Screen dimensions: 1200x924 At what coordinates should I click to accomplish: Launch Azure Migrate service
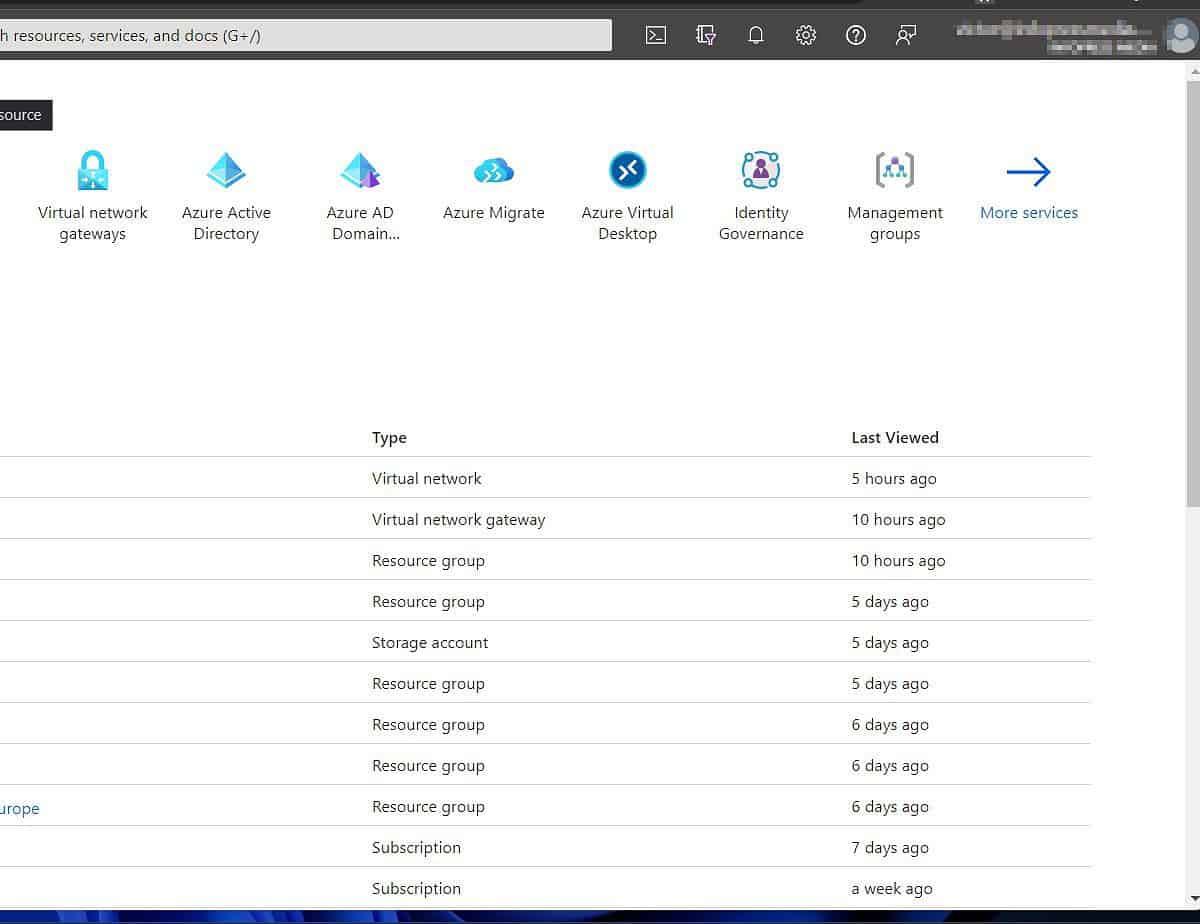click(493, 185)
